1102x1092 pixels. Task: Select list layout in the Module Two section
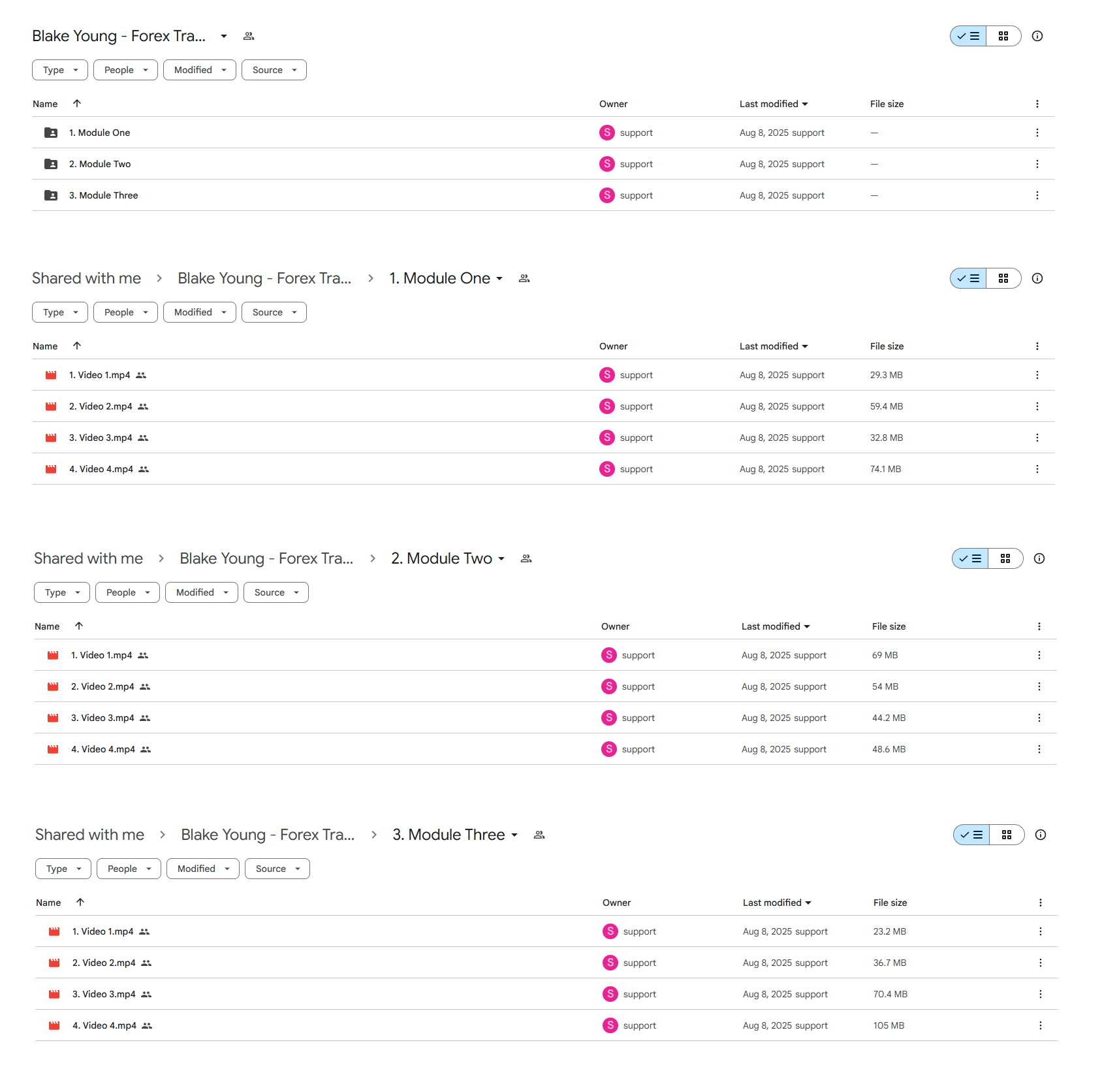970,558
